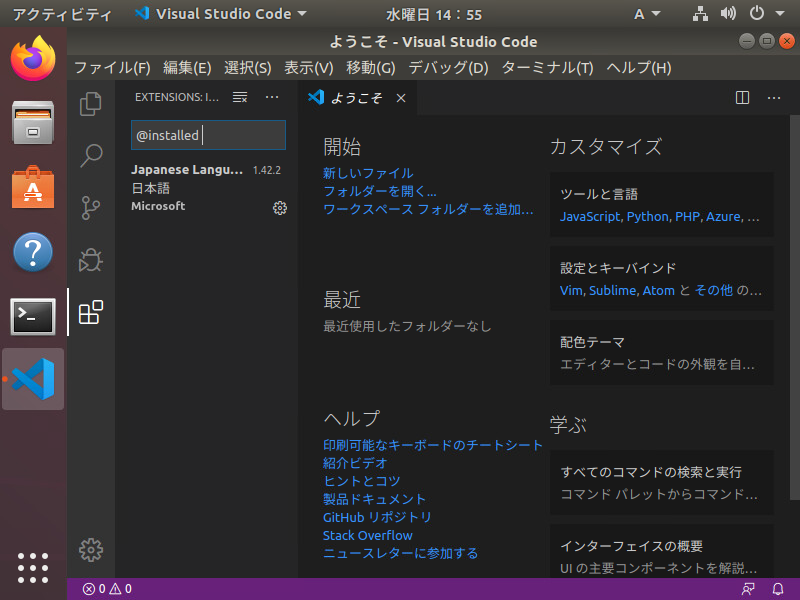Open the 製品ドキュメント link

[x=374, y=499]
